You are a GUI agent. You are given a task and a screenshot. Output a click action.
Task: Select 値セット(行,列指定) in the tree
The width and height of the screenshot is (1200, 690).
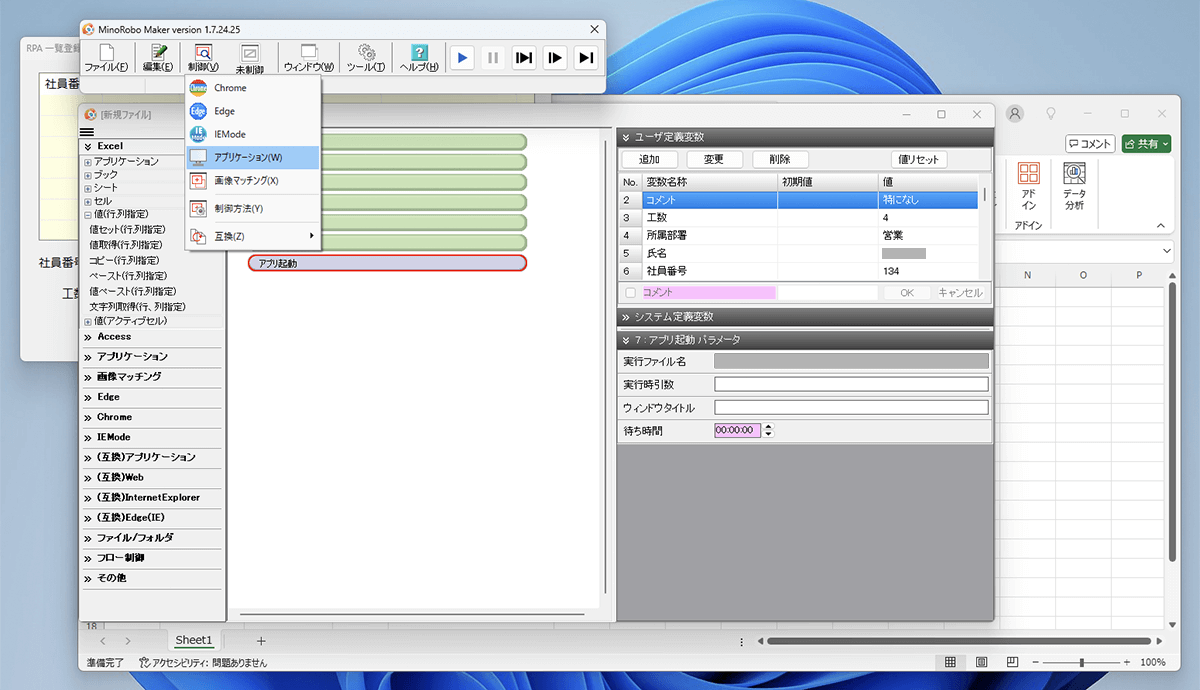[x=126, y=229]
